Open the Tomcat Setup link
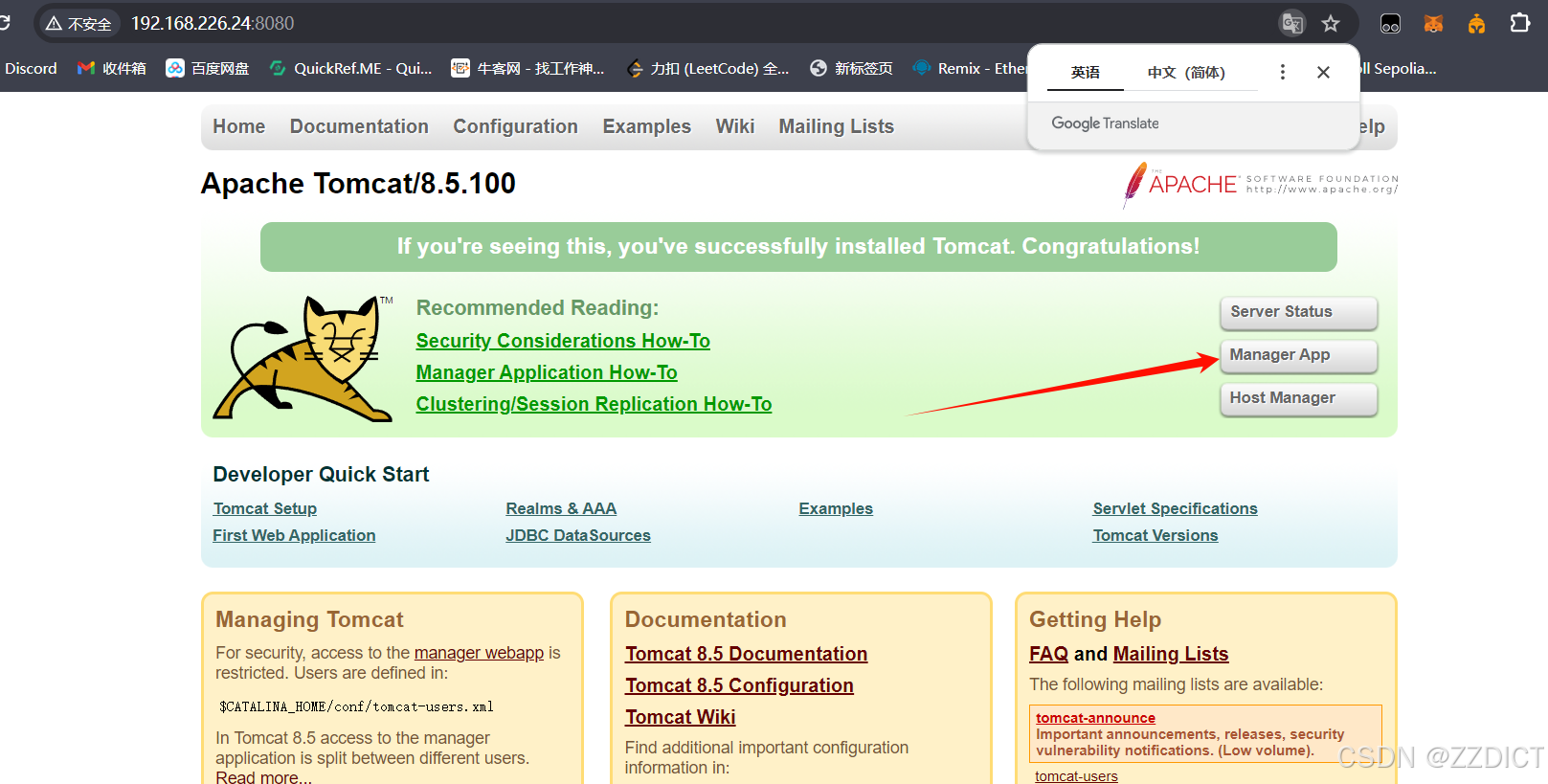 point(265,508)
